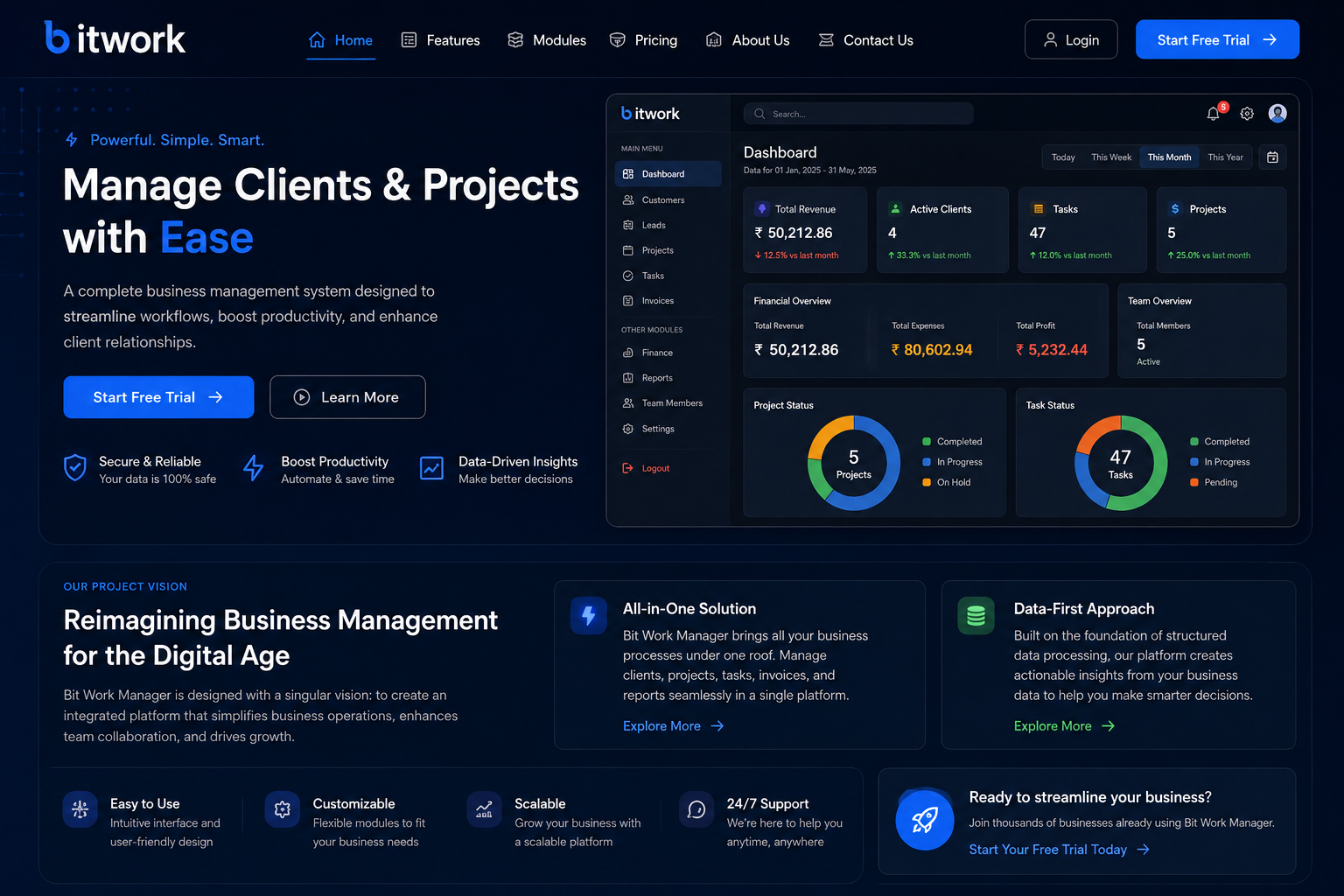
Task: Click the database icon in Data-First Approach card
Action: click(x=976, y=616)
